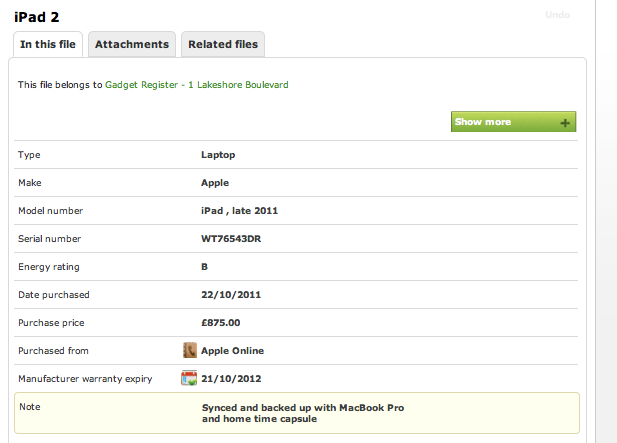Screen dimensions: 617x443
Task: Click the purchase price £875.00
Action: (x=221, y=323)
